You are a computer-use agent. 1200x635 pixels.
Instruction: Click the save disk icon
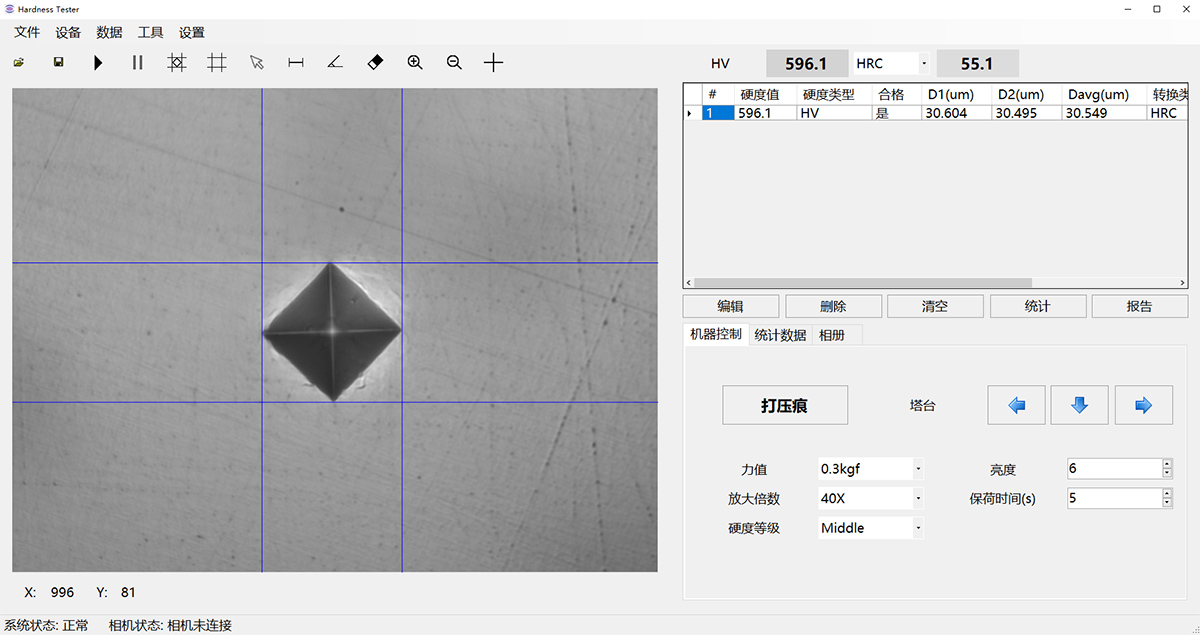coord(58,63)
